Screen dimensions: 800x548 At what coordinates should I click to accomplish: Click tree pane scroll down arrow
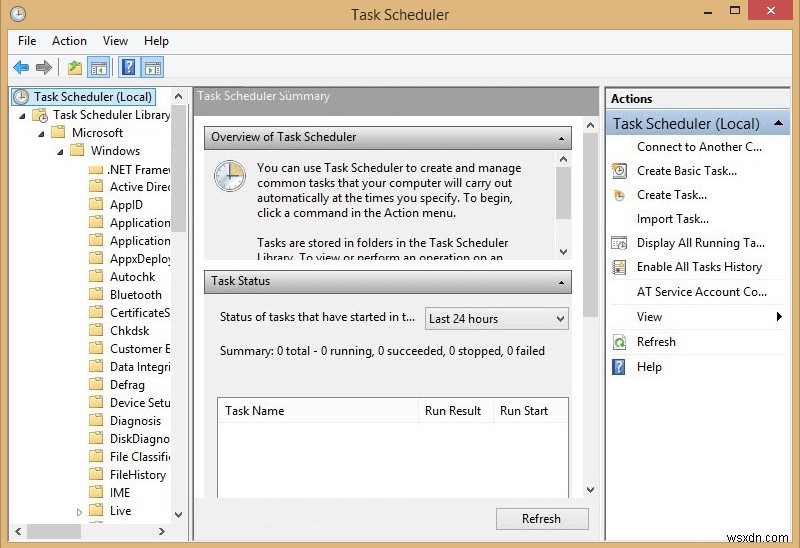[179, 515]
